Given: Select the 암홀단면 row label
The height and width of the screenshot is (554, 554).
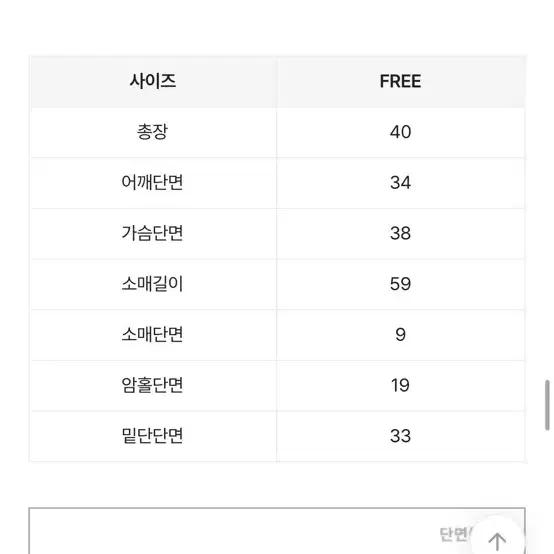Looking at the screenshot, I should [153, 385].
